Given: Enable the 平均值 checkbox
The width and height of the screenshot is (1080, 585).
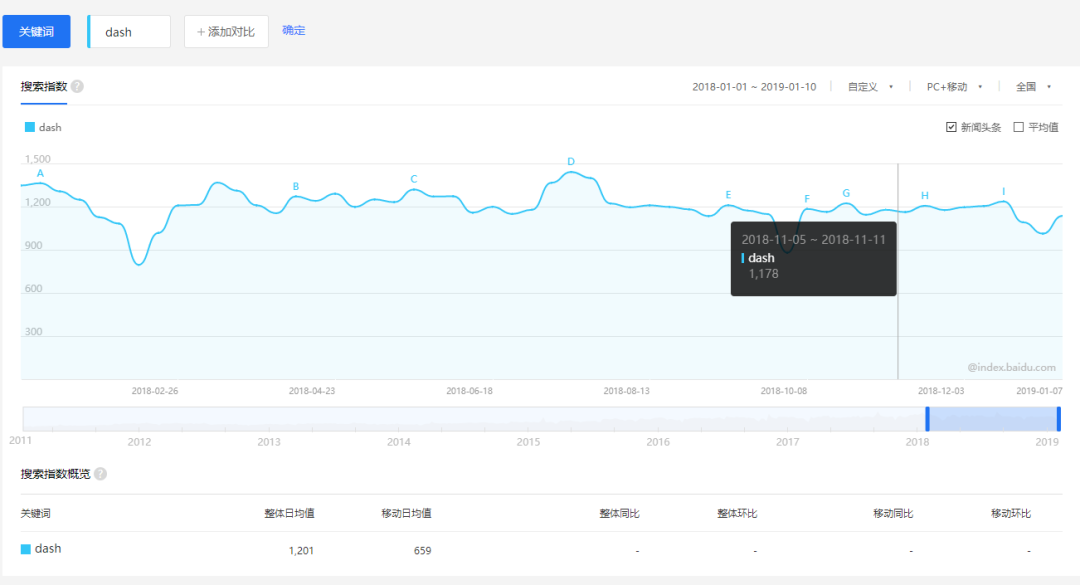Looking at the screenshot, I should tap(1019, 127).
